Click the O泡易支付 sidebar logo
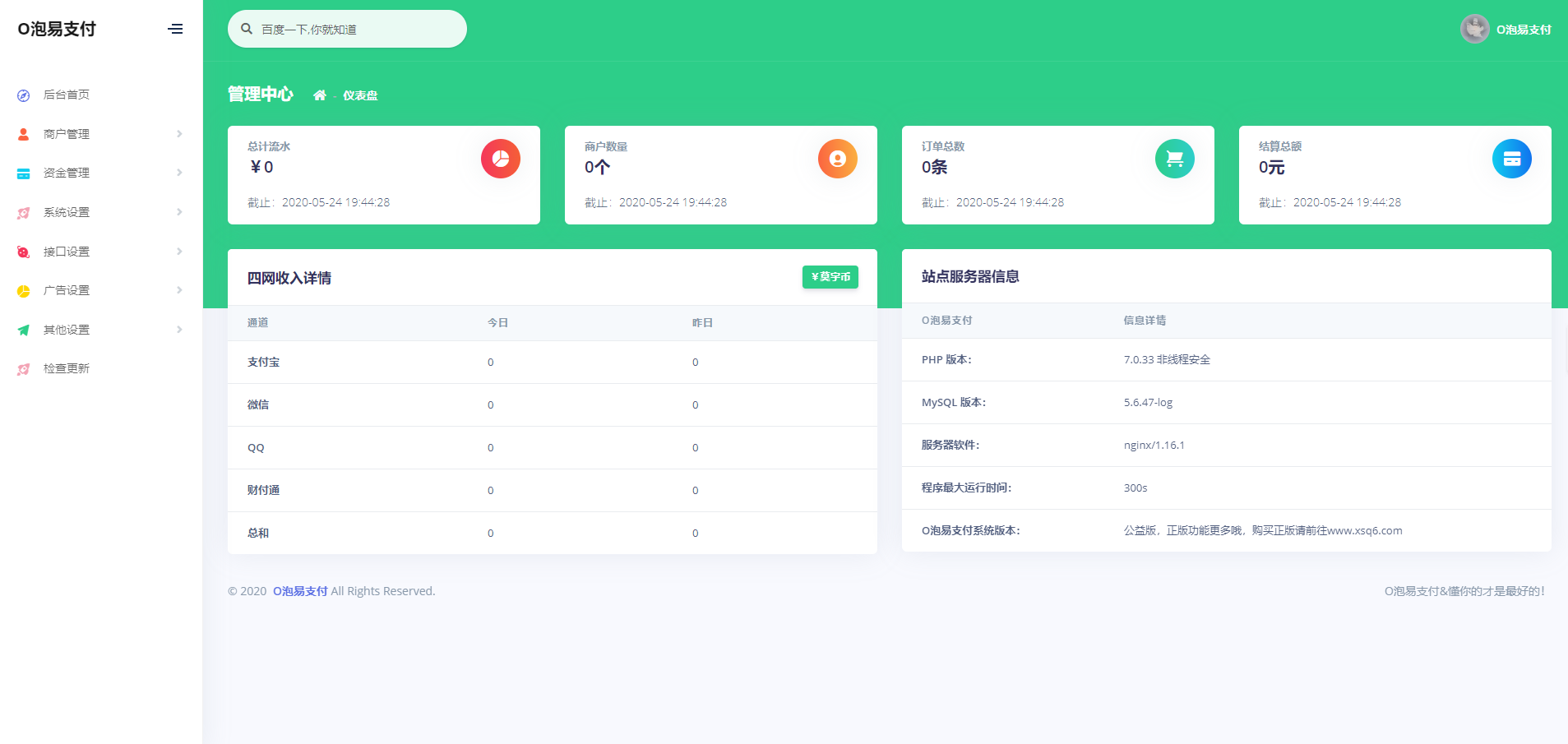The image size is (1568, 744). point(57,29)
